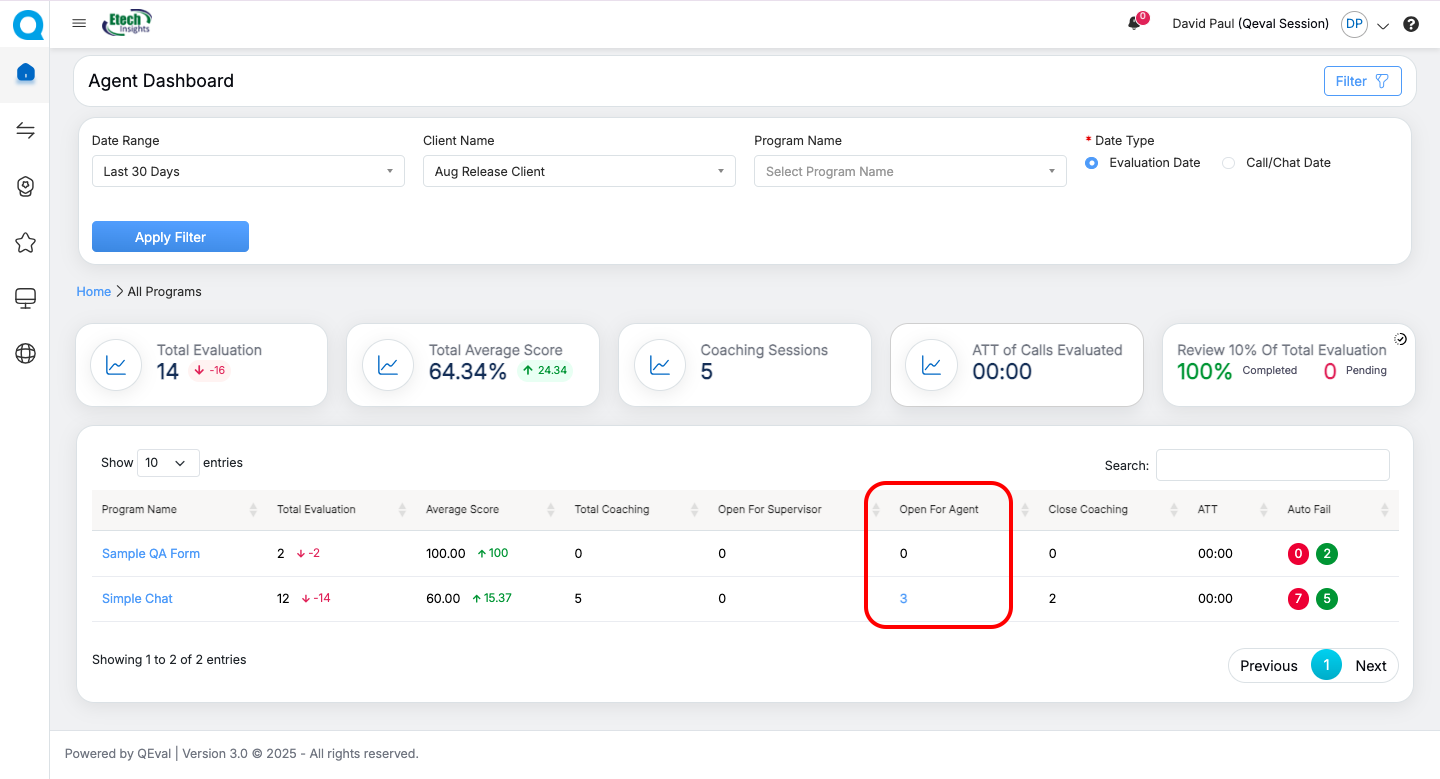The width and height of the screenshot is (1440, 779).
Task: Click into the Search input field
Action: 1272,465
